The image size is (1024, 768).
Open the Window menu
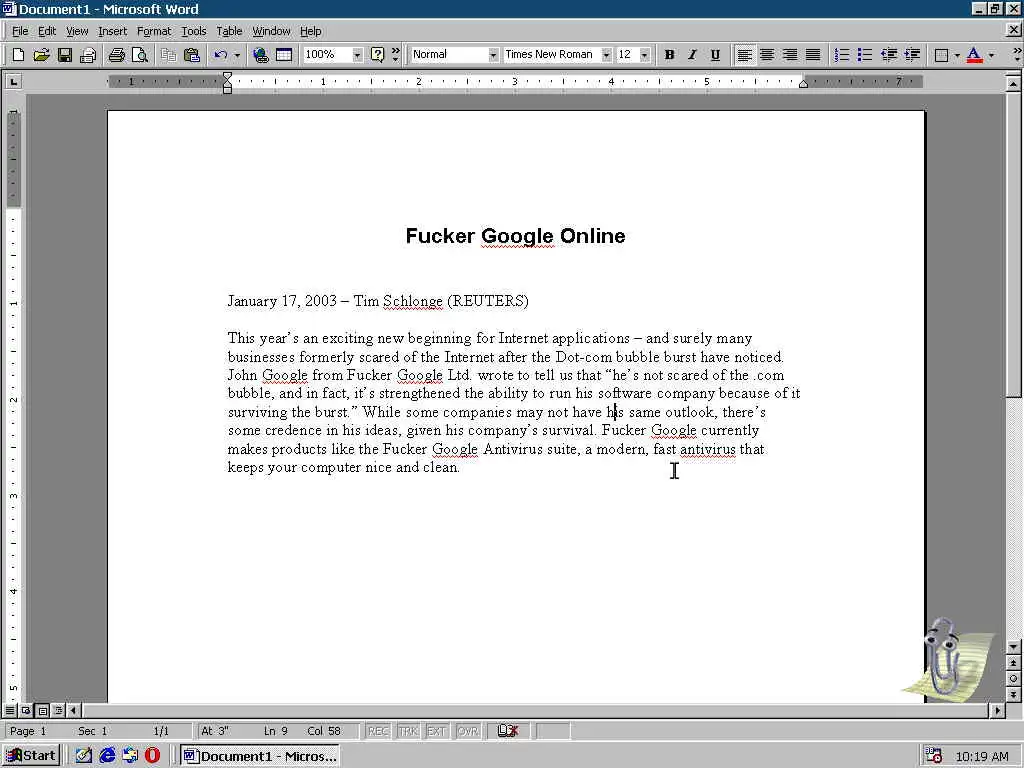tap(271, 31)
